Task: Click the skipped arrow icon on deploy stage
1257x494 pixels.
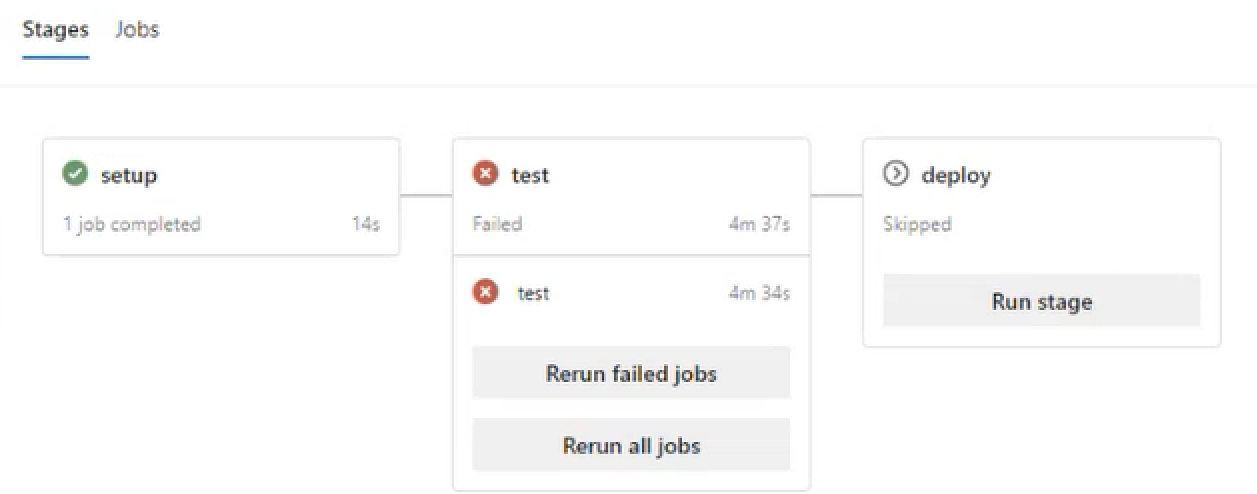Action: click(895, 175)
